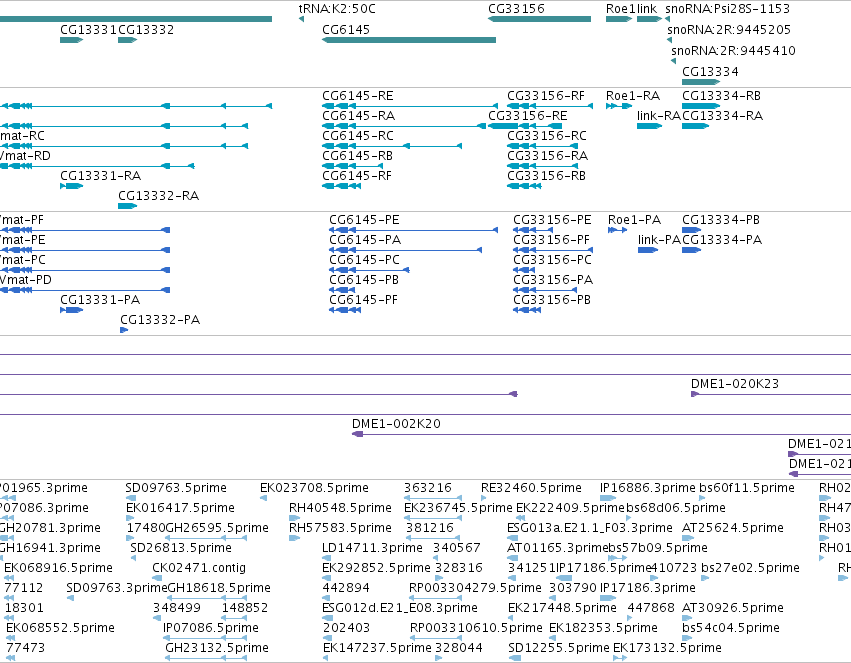Click transcript label CG6145-RA

click(x=358, y=116)
